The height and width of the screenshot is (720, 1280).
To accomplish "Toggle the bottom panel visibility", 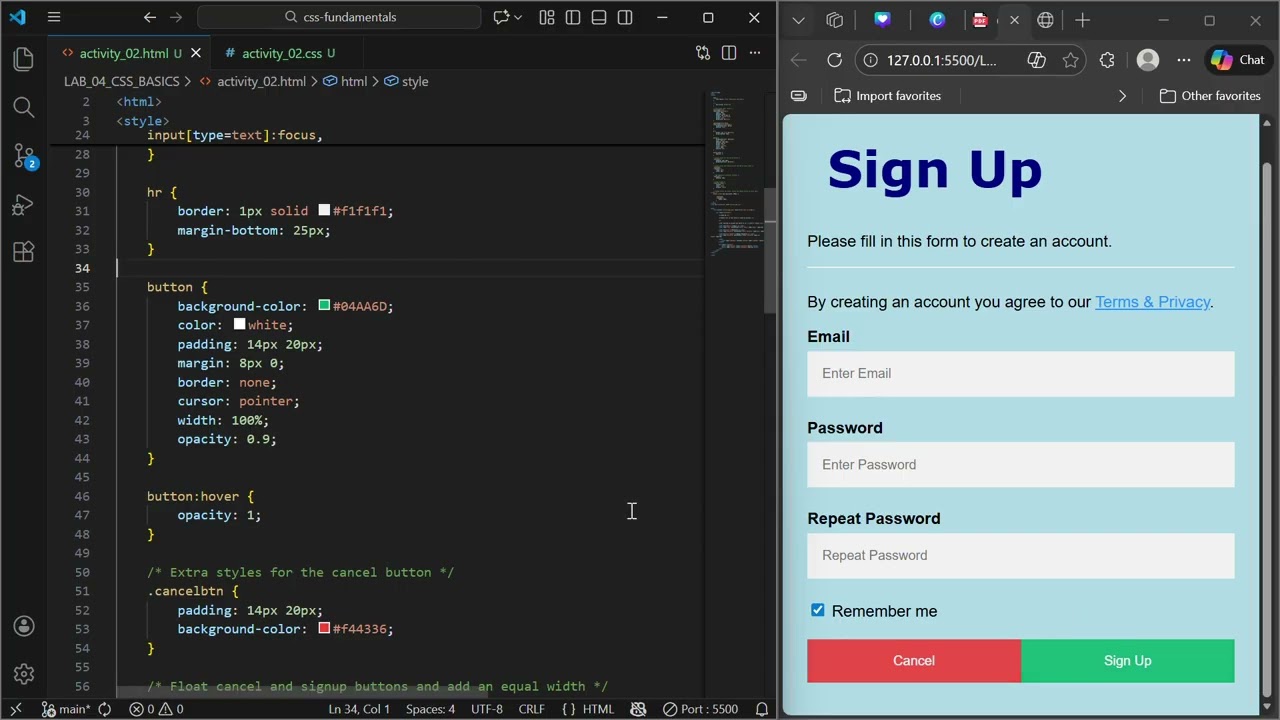I will click(599, 17).
